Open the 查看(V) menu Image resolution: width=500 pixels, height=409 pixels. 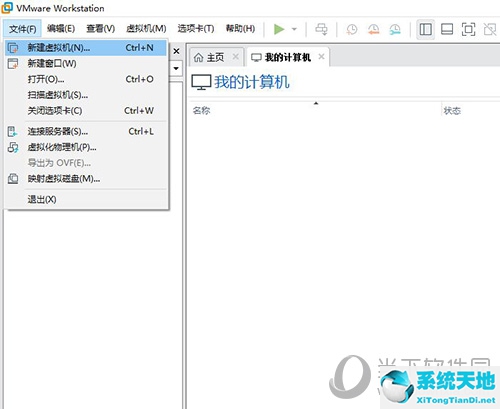[x=100, y=29]
